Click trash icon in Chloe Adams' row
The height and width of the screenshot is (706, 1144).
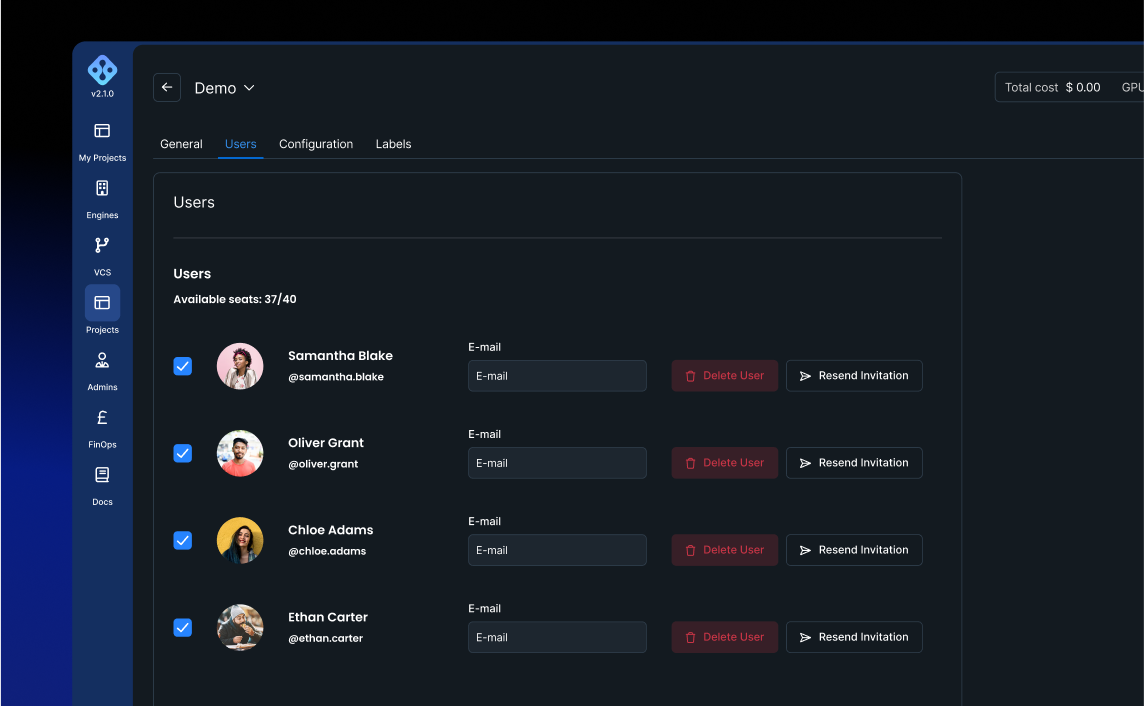coord(690,551)
